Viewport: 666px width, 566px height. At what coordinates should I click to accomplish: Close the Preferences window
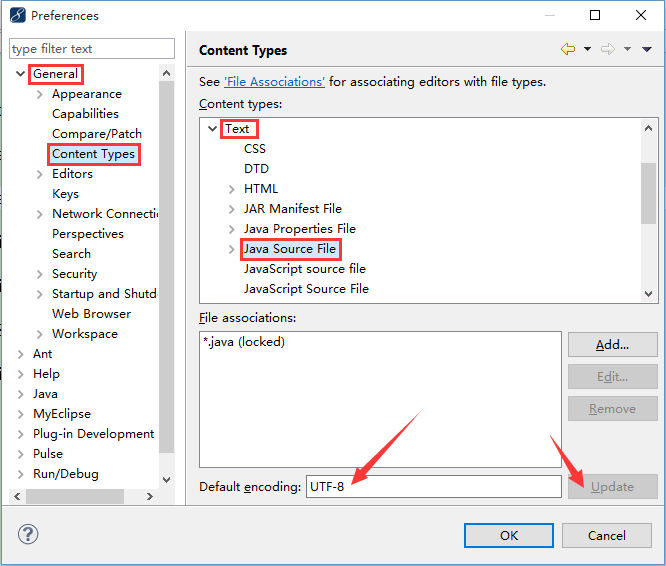pyautogui.click(x=641, y=15)
